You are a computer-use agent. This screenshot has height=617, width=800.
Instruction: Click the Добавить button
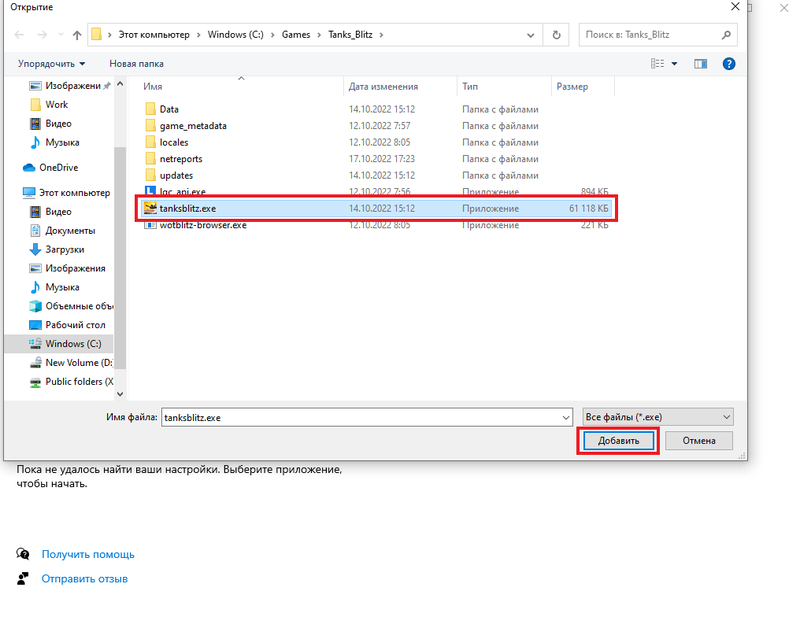coord(618,441)
